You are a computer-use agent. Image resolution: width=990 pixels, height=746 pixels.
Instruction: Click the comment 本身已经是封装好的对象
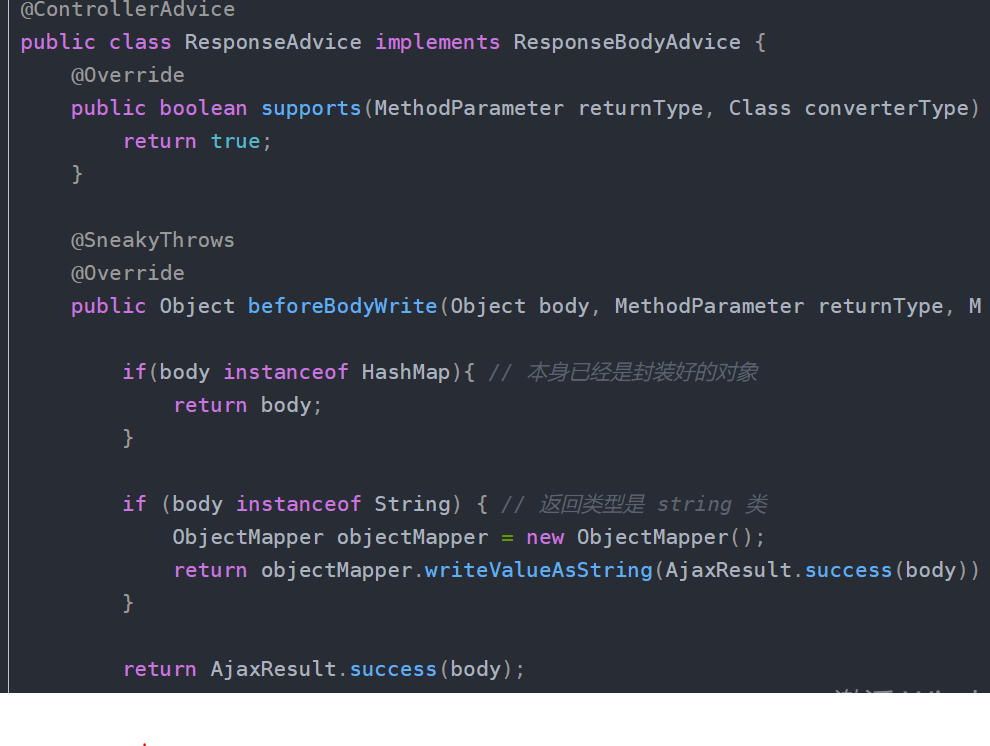(642, 372)
